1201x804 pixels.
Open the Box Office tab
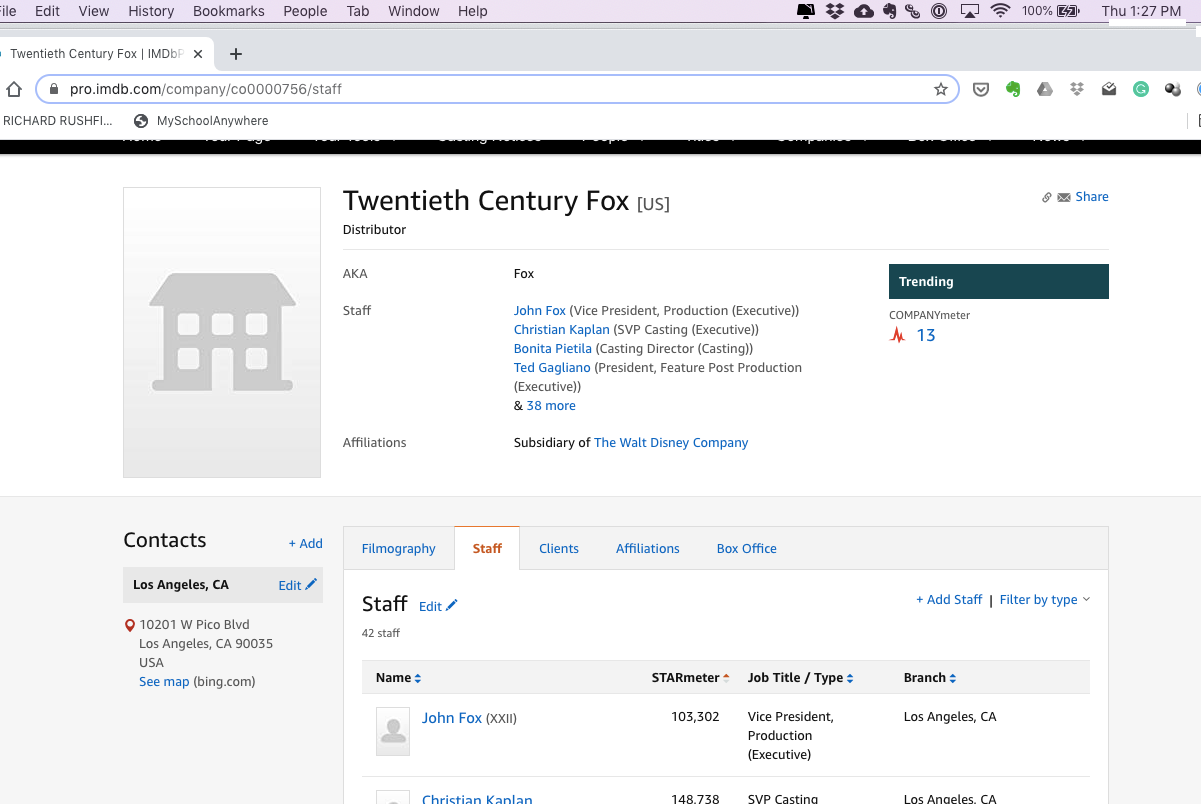[x=747, y=548]
